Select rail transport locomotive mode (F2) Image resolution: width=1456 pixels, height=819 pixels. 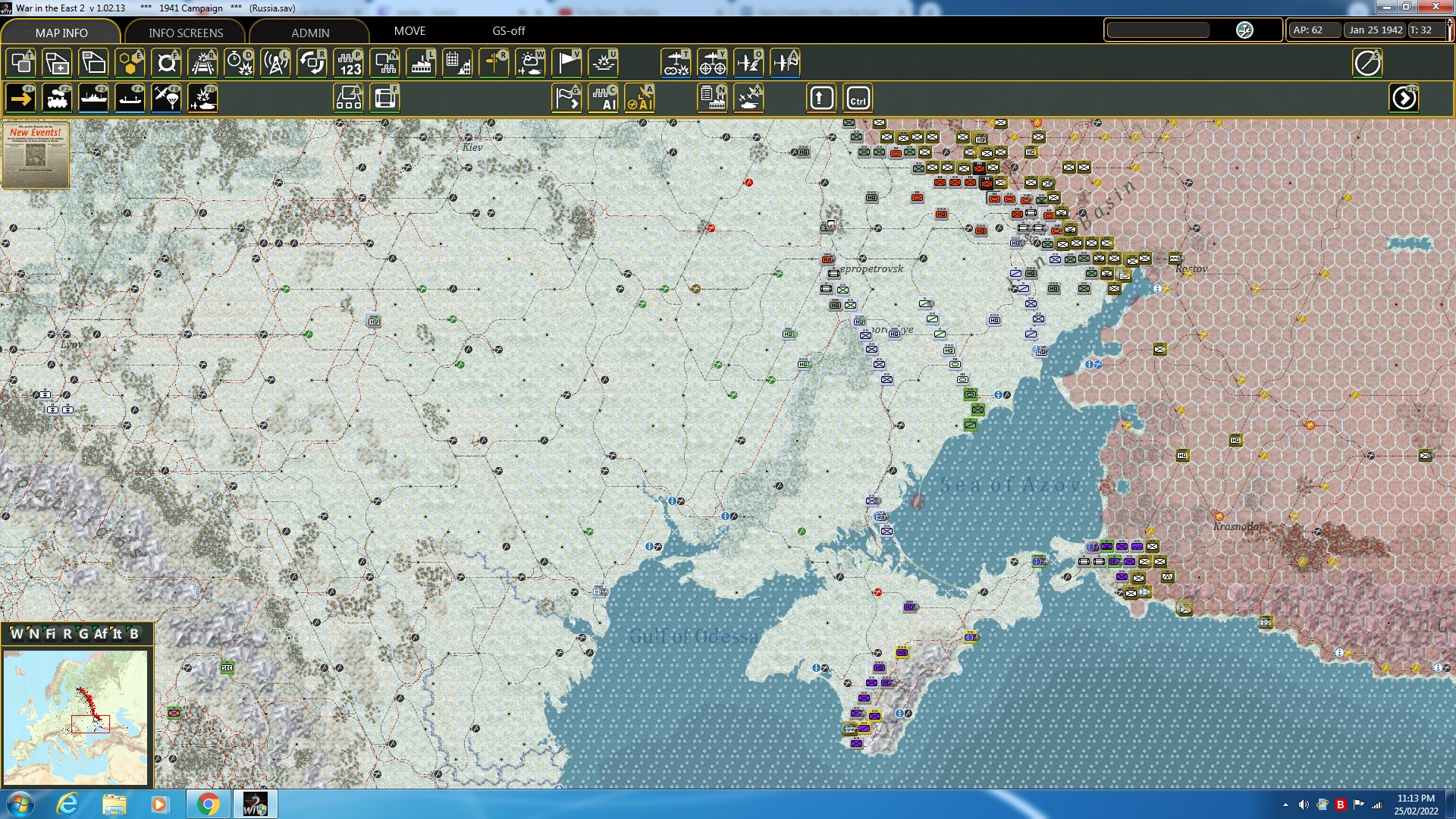[x=58, y=99]
